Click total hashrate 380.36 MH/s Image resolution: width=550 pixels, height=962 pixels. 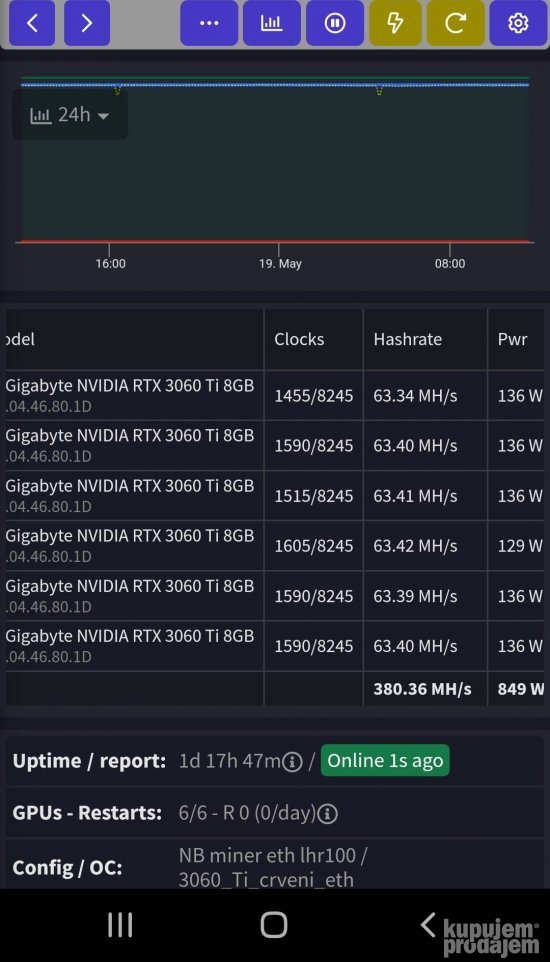point(422,689)
